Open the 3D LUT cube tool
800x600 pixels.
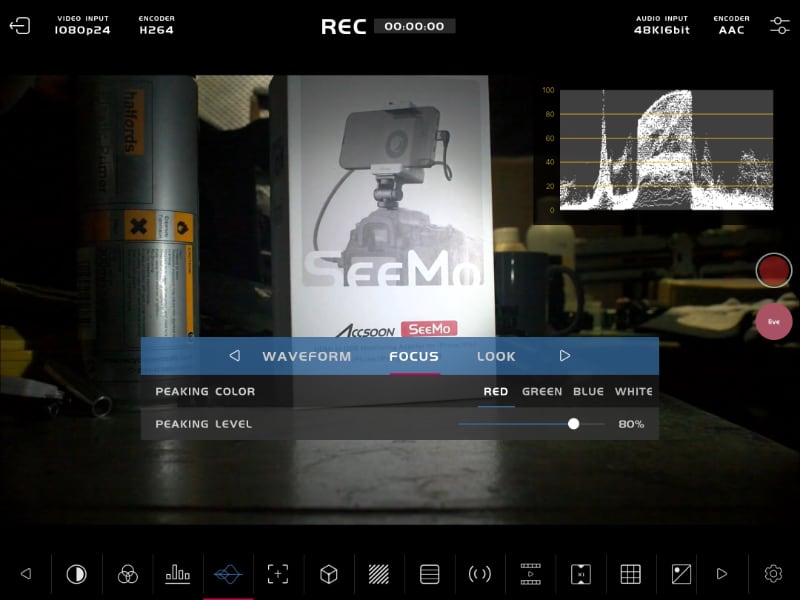click(x=329, y=574)
